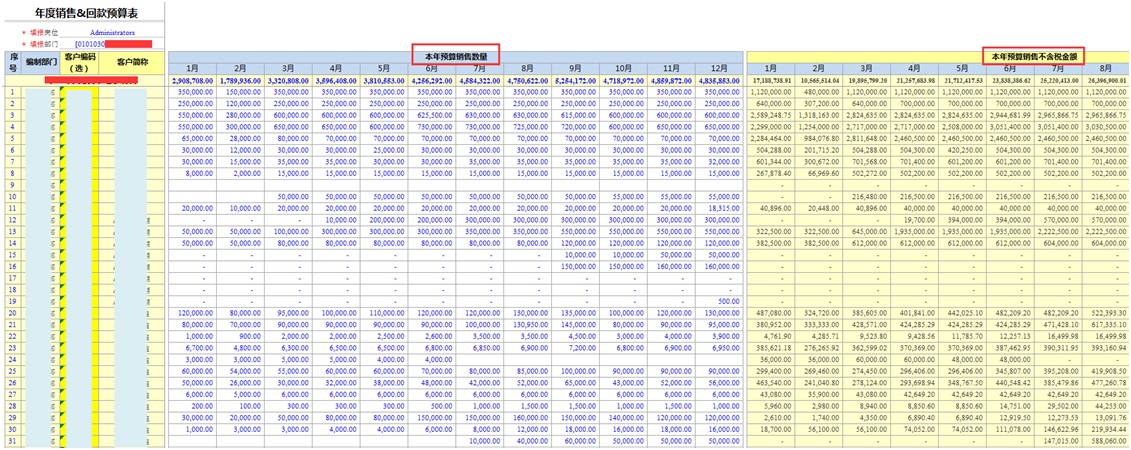Screen dimensions: 1131x450
Task: Select the 10月 header under sales quantity
Action: [x=623, y=68]
